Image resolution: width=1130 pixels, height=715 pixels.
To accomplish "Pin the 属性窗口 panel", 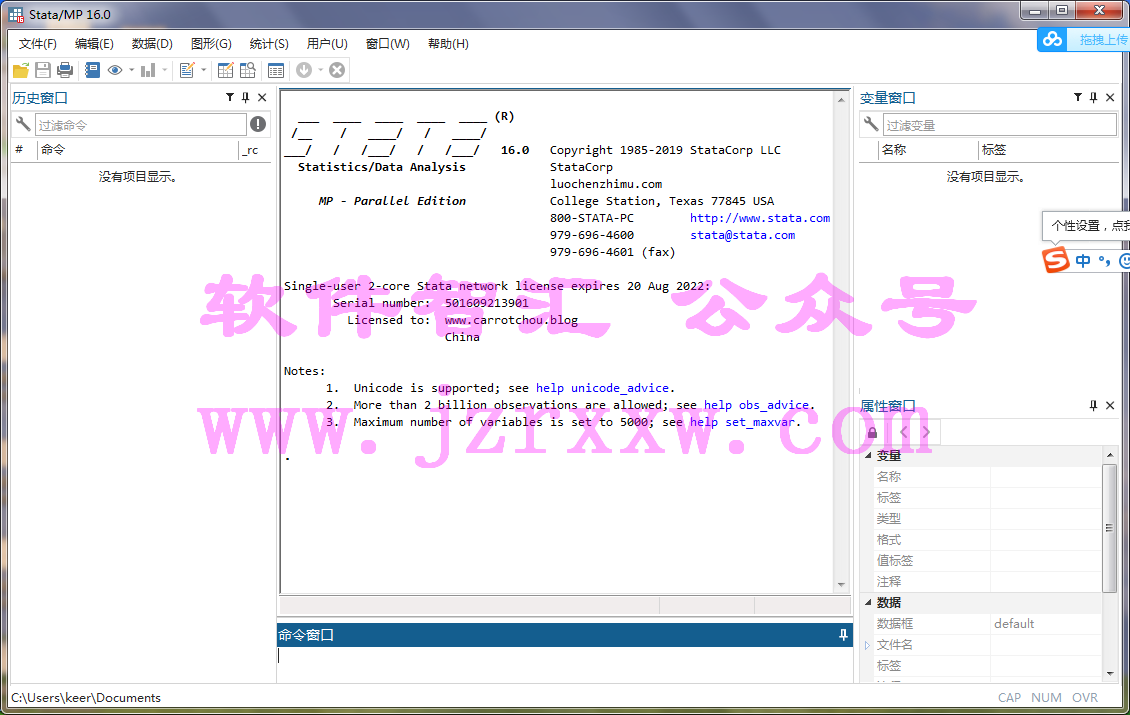I will coord(1093,406).
